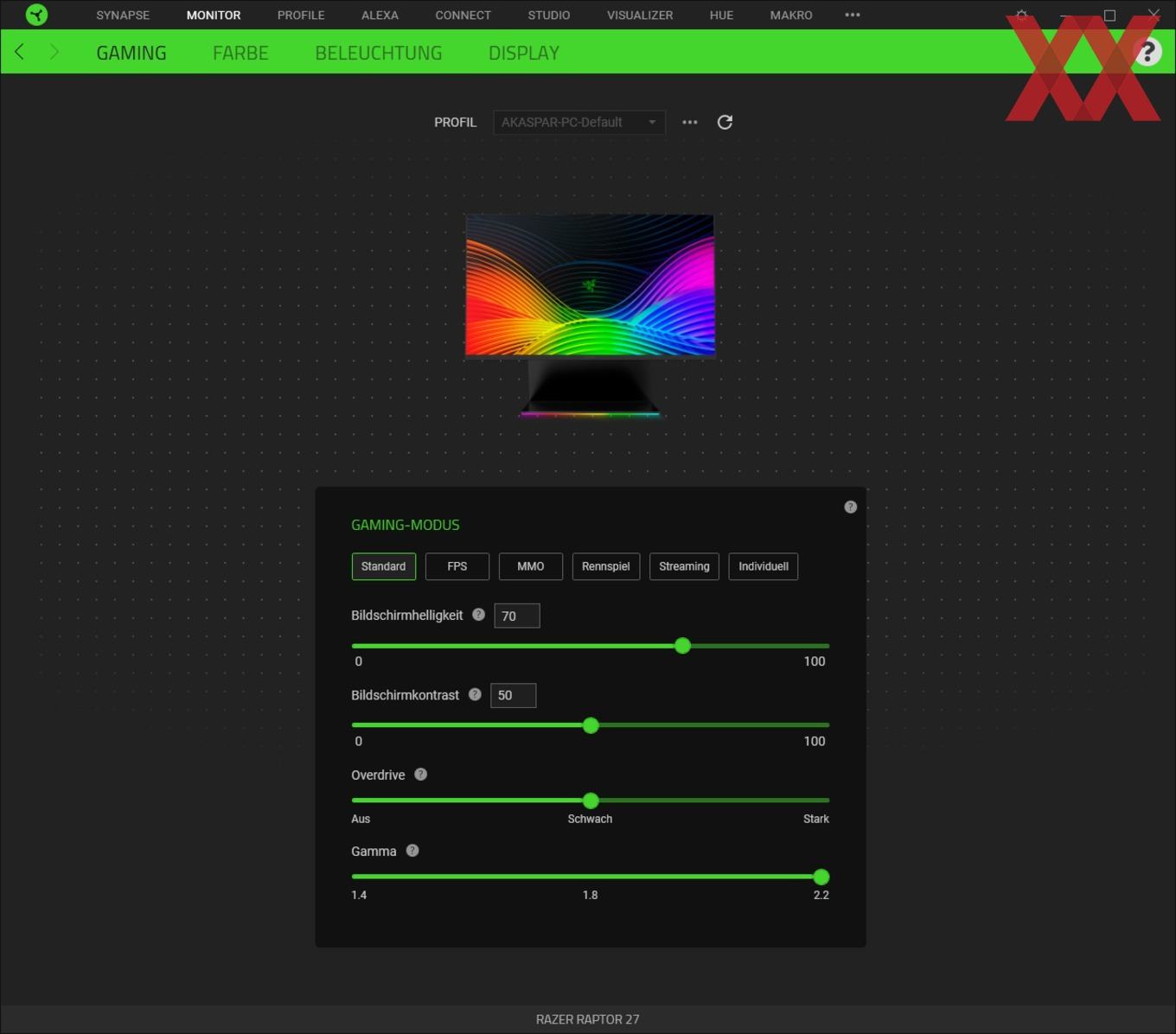The width and height of the screenshot is (1176, 1034).
Task: Select the MMO gaming mode
Action: 531,566
